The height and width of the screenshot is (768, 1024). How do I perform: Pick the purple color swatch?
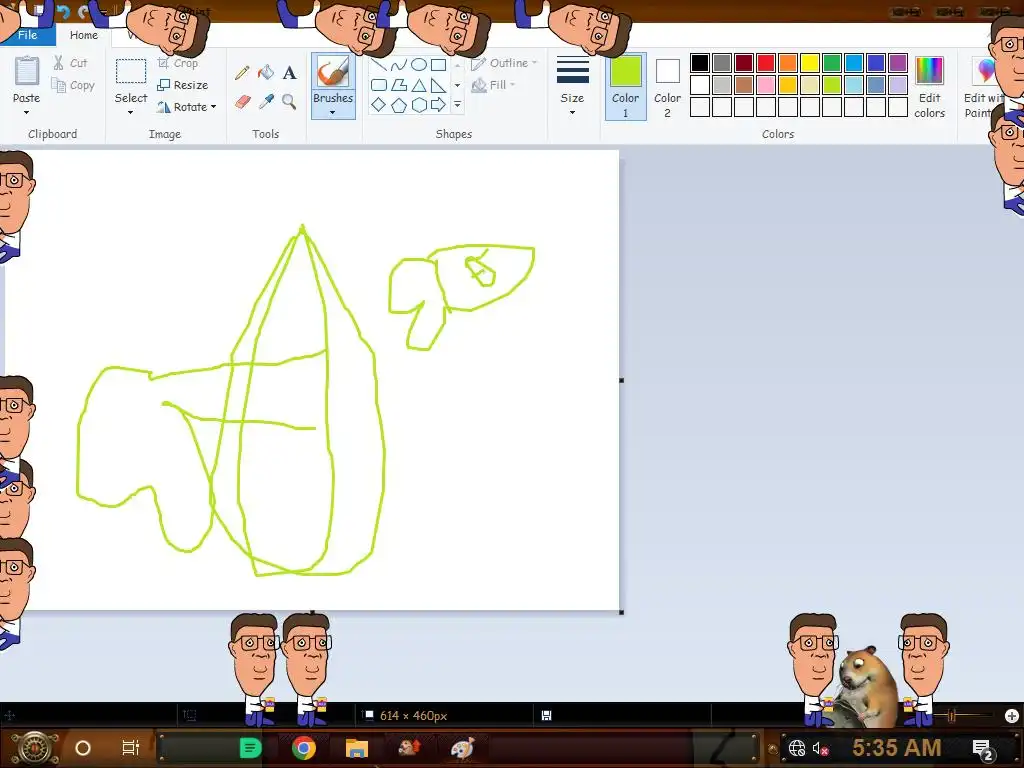[x=898, y=63]
